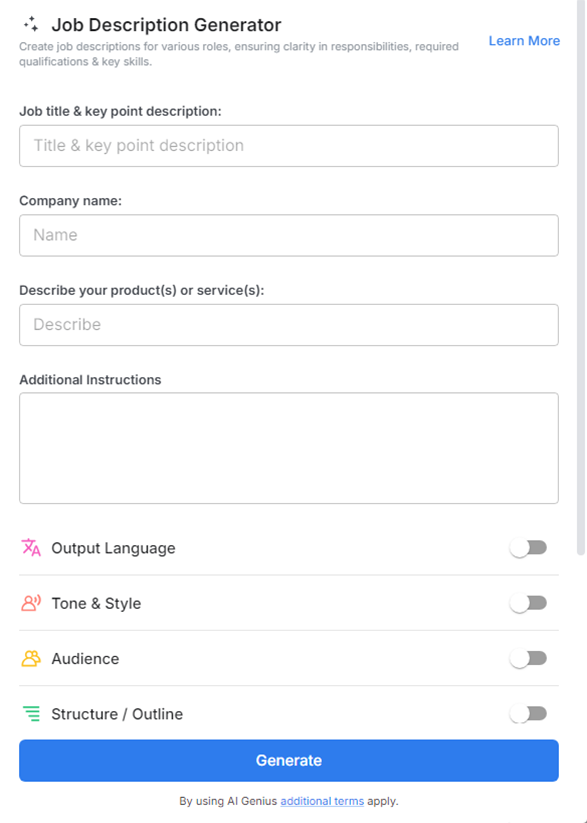Enable the Output Language toggle
The image size is (587, 823).
pos(528,547)
